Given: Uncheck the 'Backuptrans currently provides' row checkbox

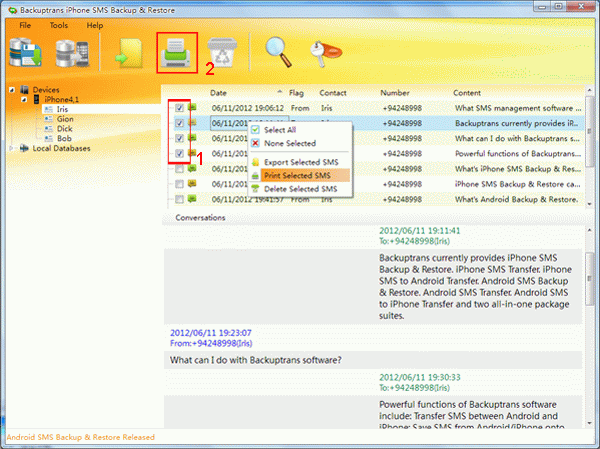Looking at the screenshot, I should (179, 123).
